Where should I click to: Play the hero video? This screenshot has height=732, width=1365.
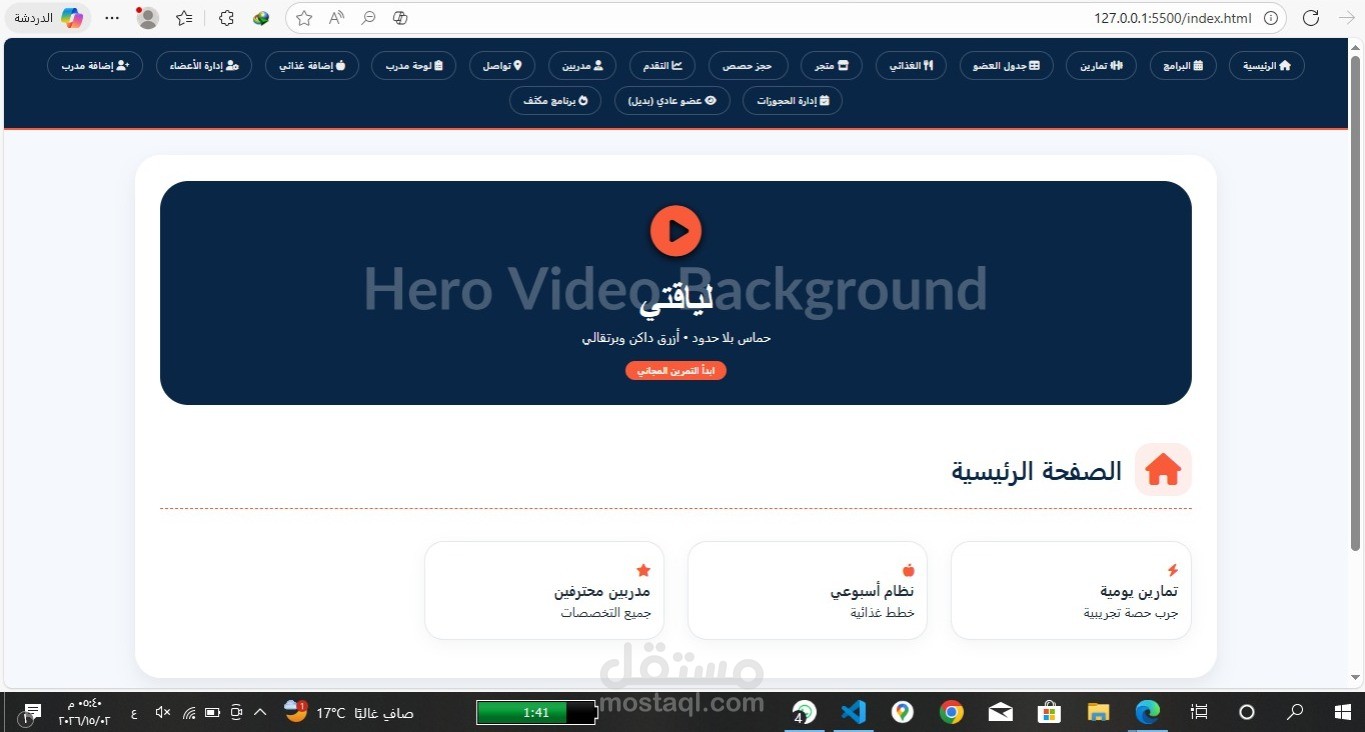pos(676,231)
